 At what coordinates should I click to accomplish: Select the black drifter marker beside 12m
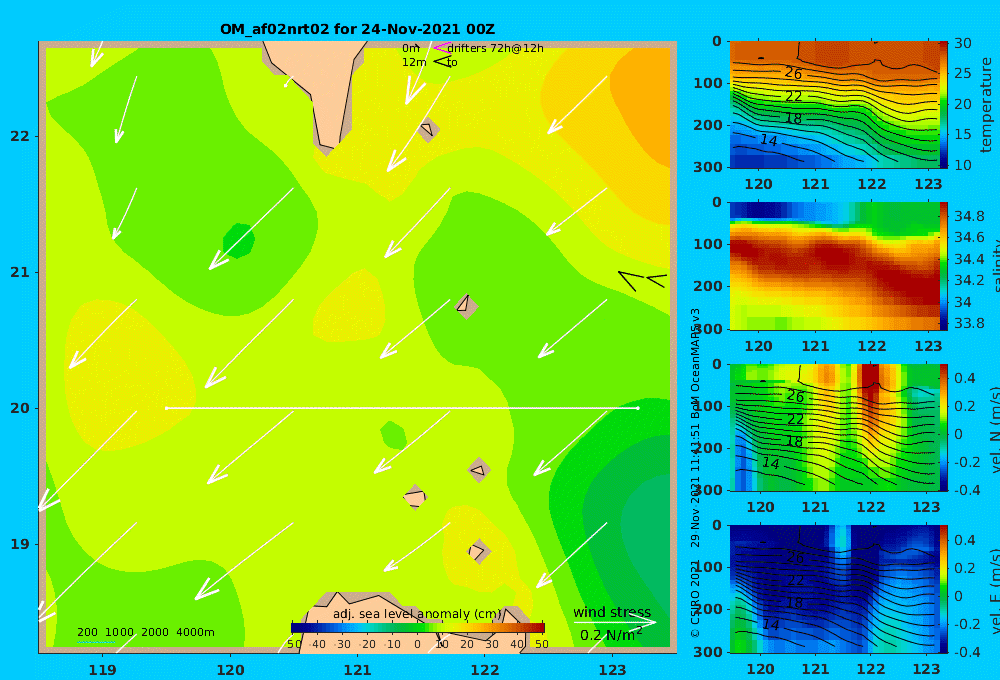click(441, 61)
